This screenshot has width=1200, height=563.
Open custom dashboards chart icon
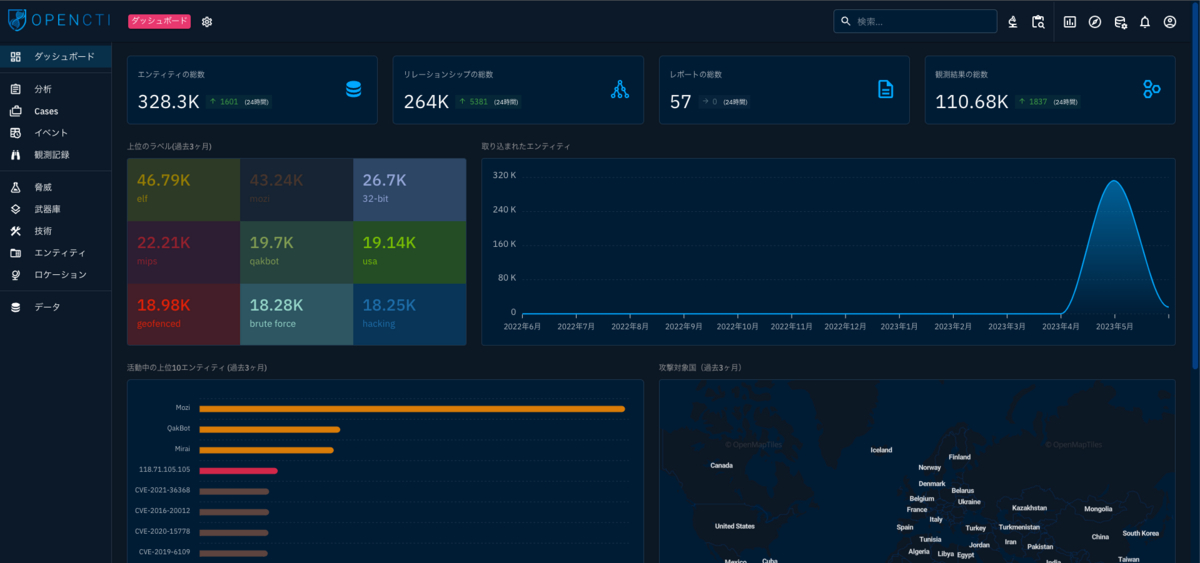1070,21
